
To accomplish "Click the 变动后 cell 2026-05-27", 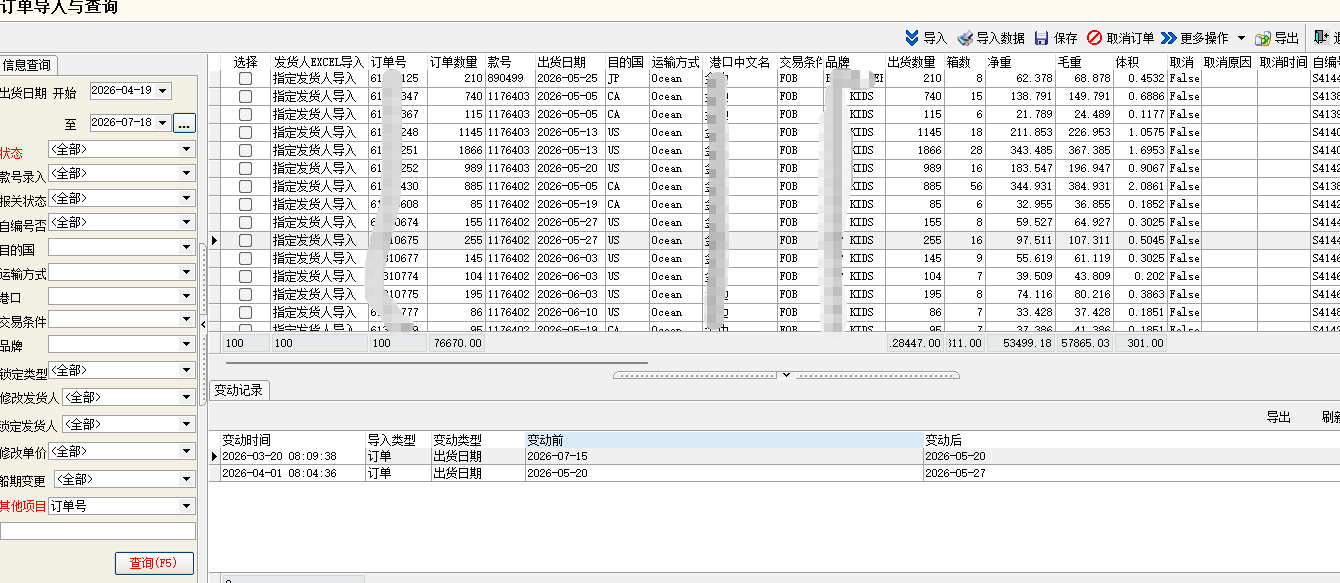I will (x=1131, y=473).
